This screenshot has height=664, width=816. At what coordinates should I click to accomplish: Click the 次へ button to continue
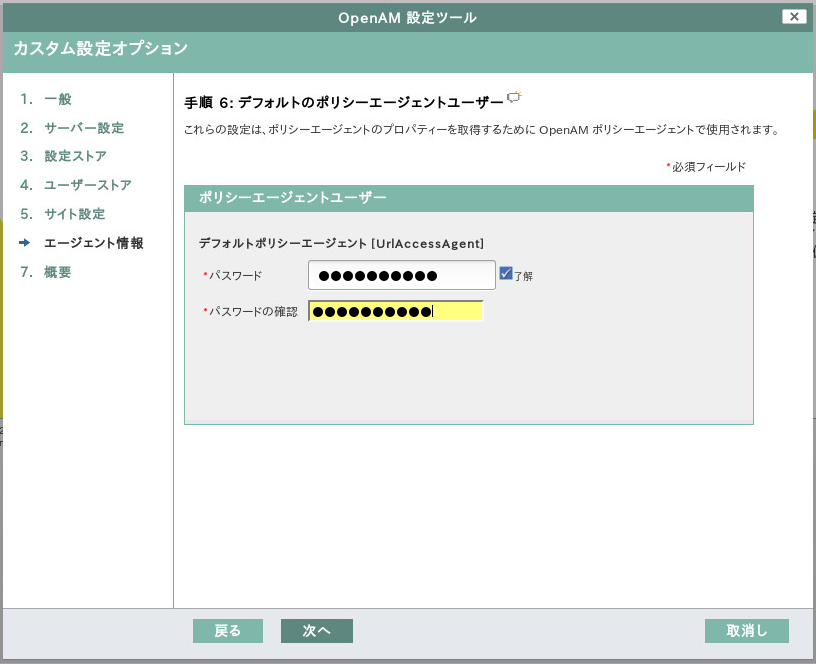coord(316,631)
